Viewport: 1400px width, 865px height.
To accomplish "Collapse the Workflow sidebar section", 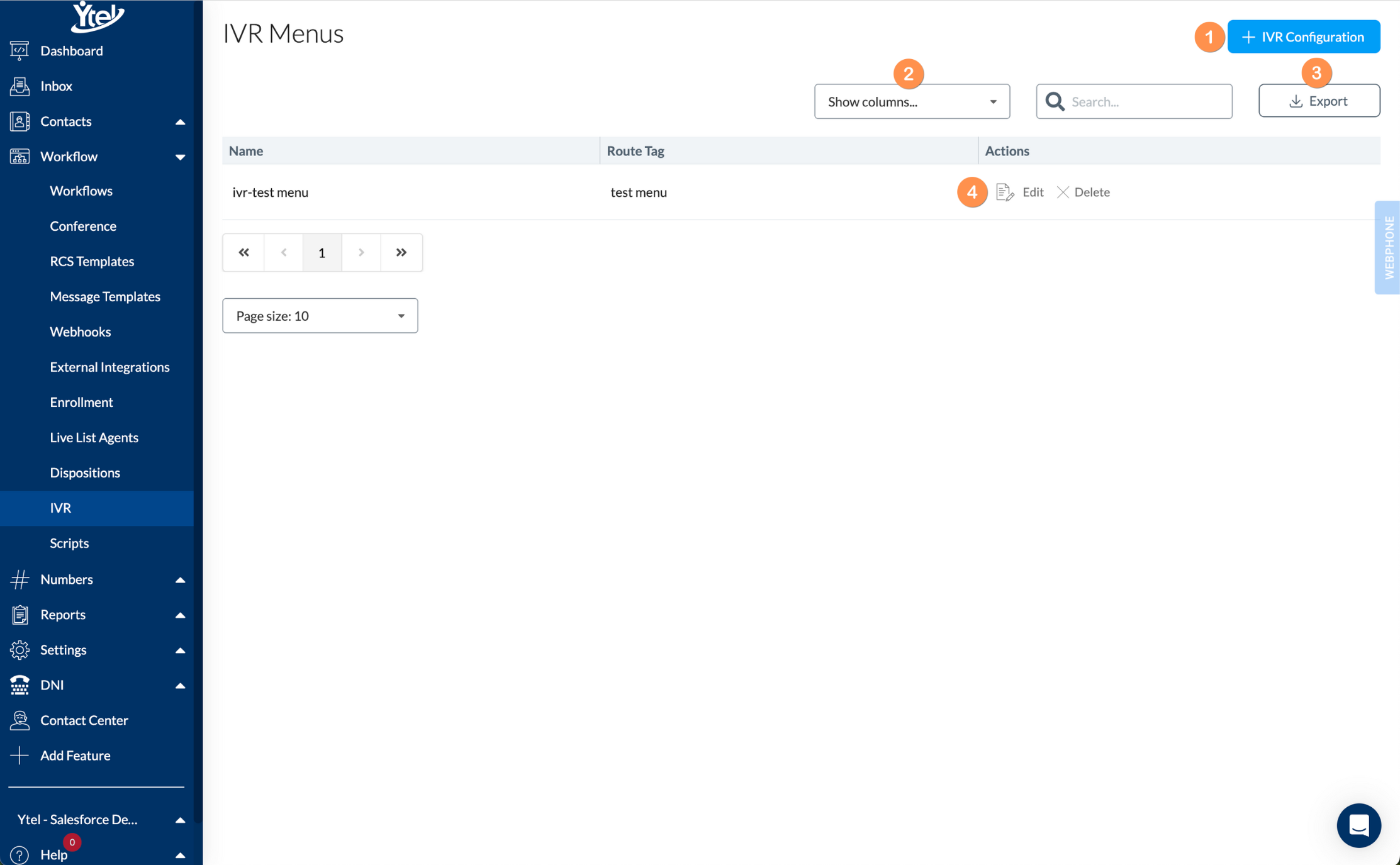I will point(180,157).
